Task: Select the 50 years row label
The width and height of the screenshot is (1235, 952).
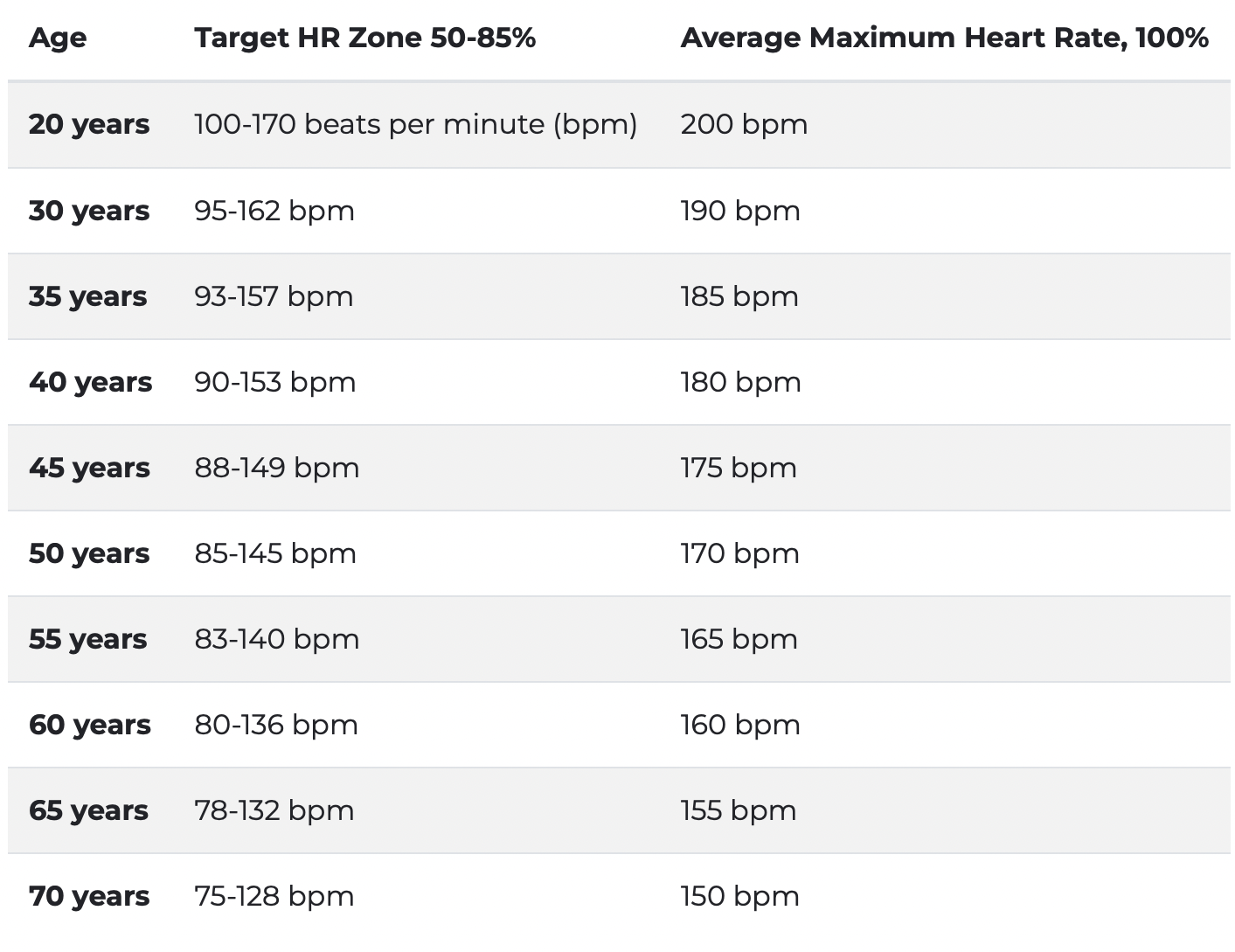Action: pos(89,553)
